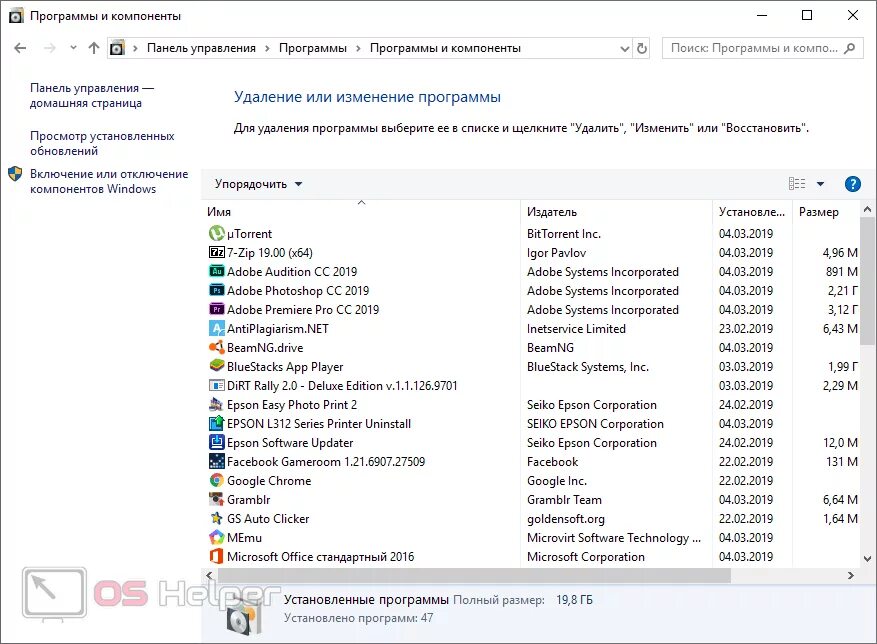The width and height of the screenshot is (877, 644).
Task: Select the size value 891 М
Action: (841, 272)
